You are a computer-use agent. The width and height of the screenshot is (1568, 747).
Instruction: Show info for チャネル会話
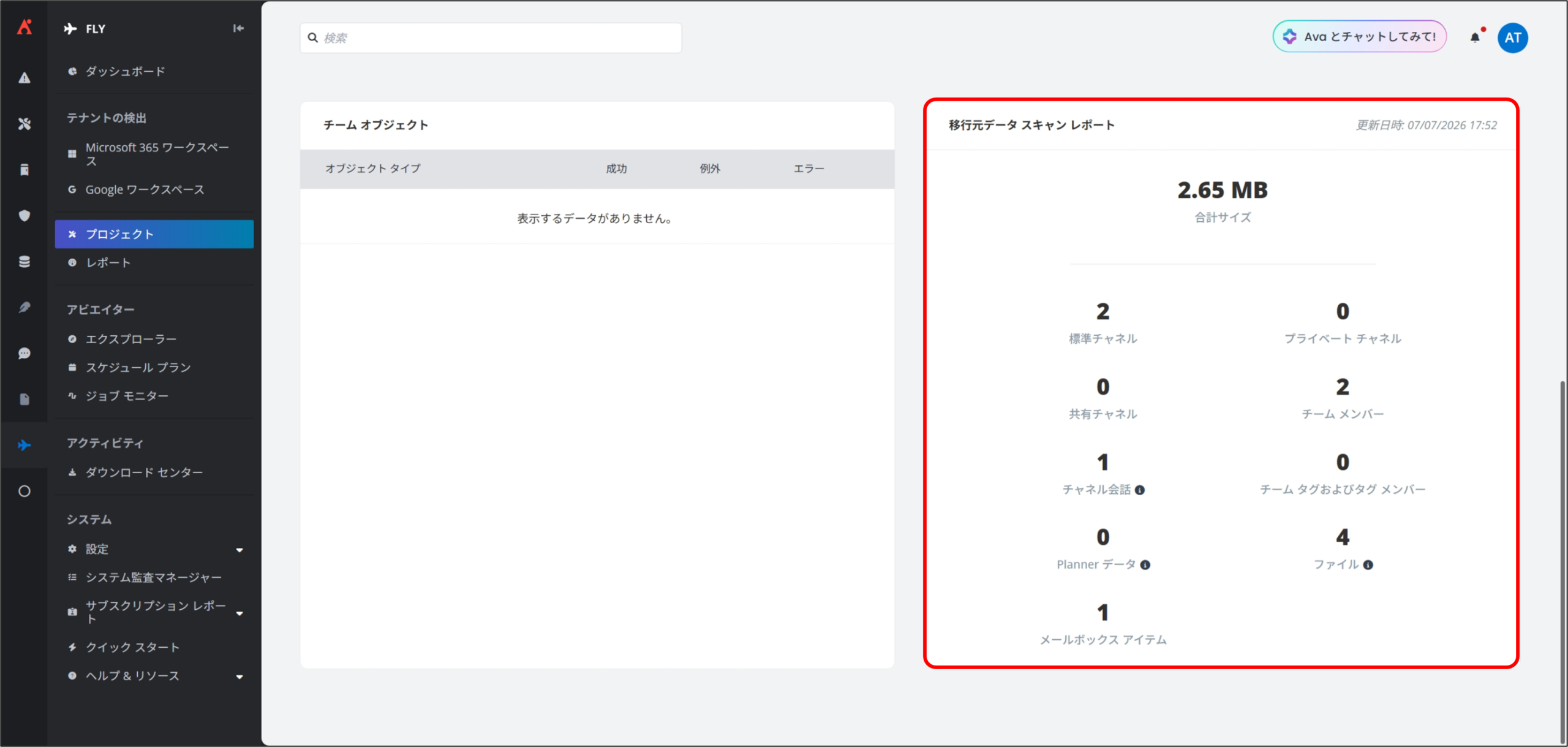[x=1140, y=490]
